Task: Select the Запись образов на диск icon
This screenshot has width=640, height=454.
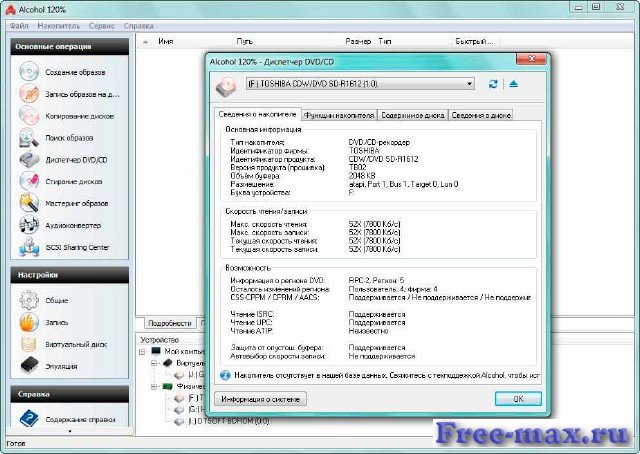Action: pos(29,93)
